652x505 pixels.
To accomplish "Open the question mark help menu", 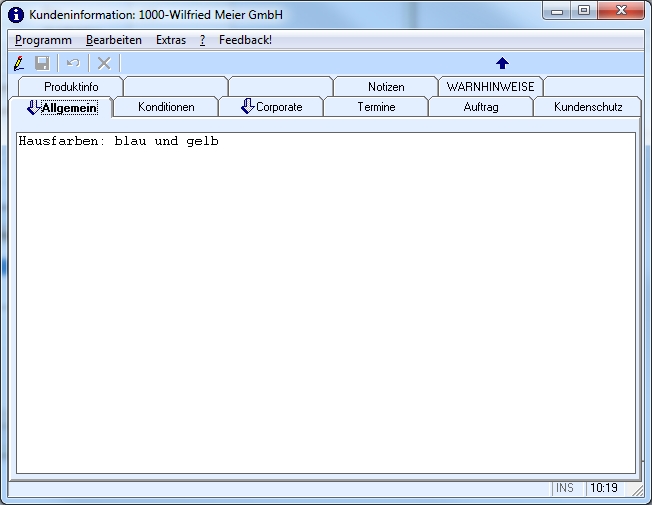I will 202,40.
